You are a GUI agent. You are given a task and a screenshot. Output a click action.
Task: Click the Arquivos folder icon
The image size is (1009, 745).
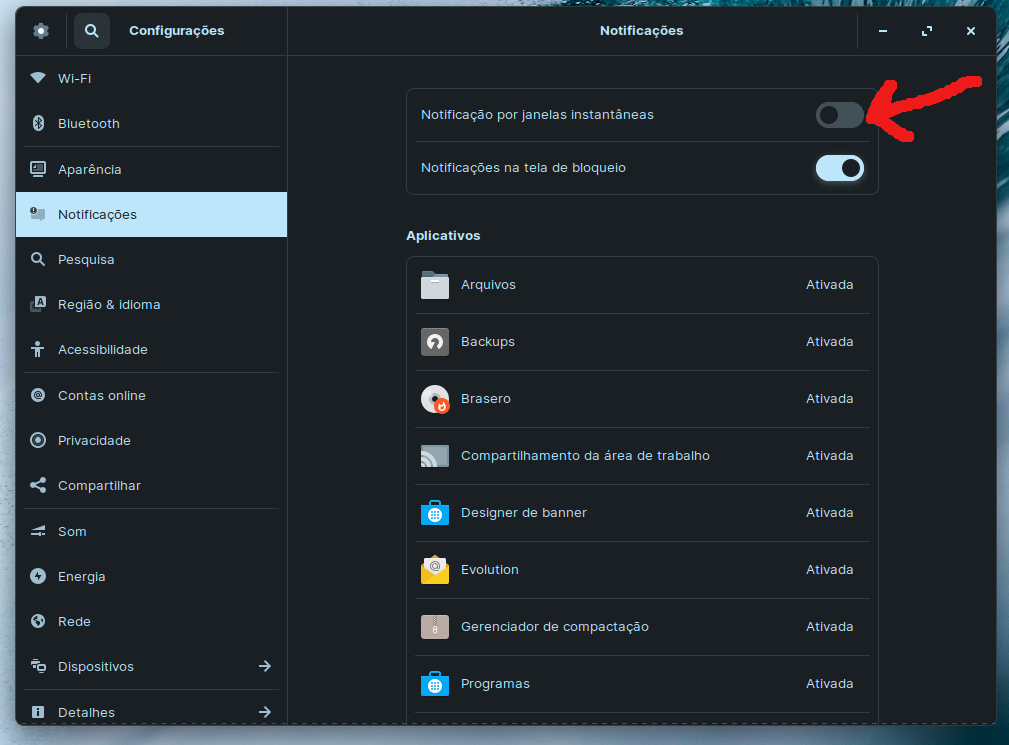435,285
